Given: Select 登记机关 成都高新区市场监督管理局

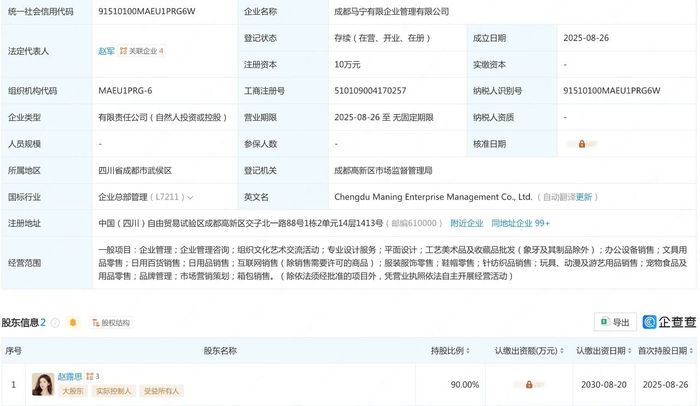Looking at the screenshot, I should 383,171.
